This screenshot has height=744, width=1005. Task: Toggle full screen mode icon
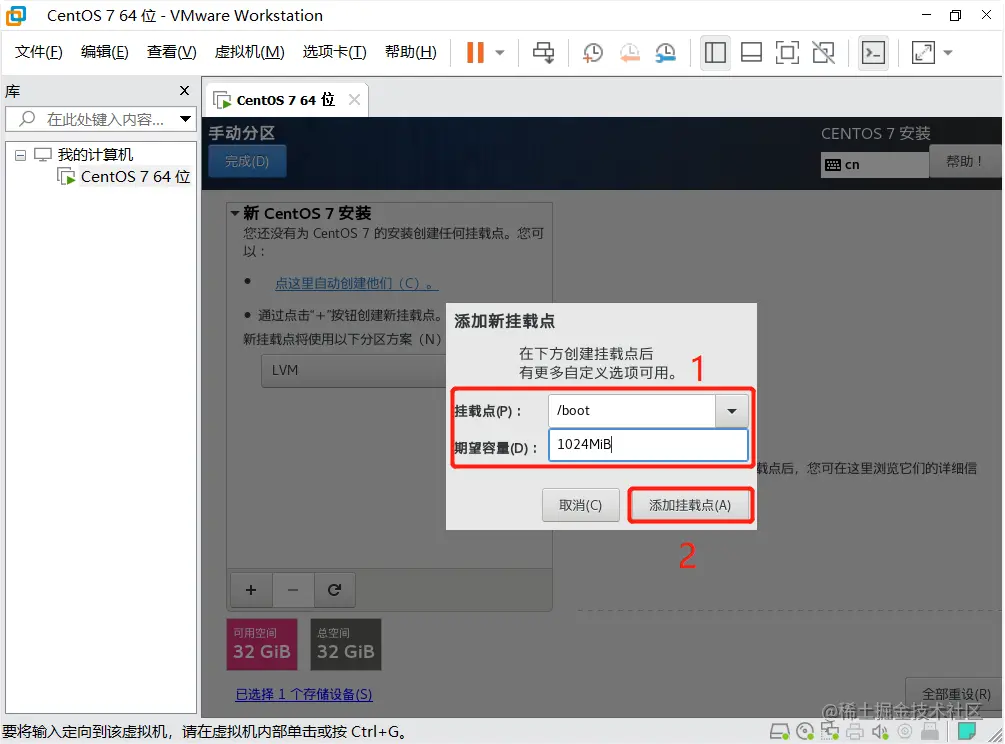(788, 52)
